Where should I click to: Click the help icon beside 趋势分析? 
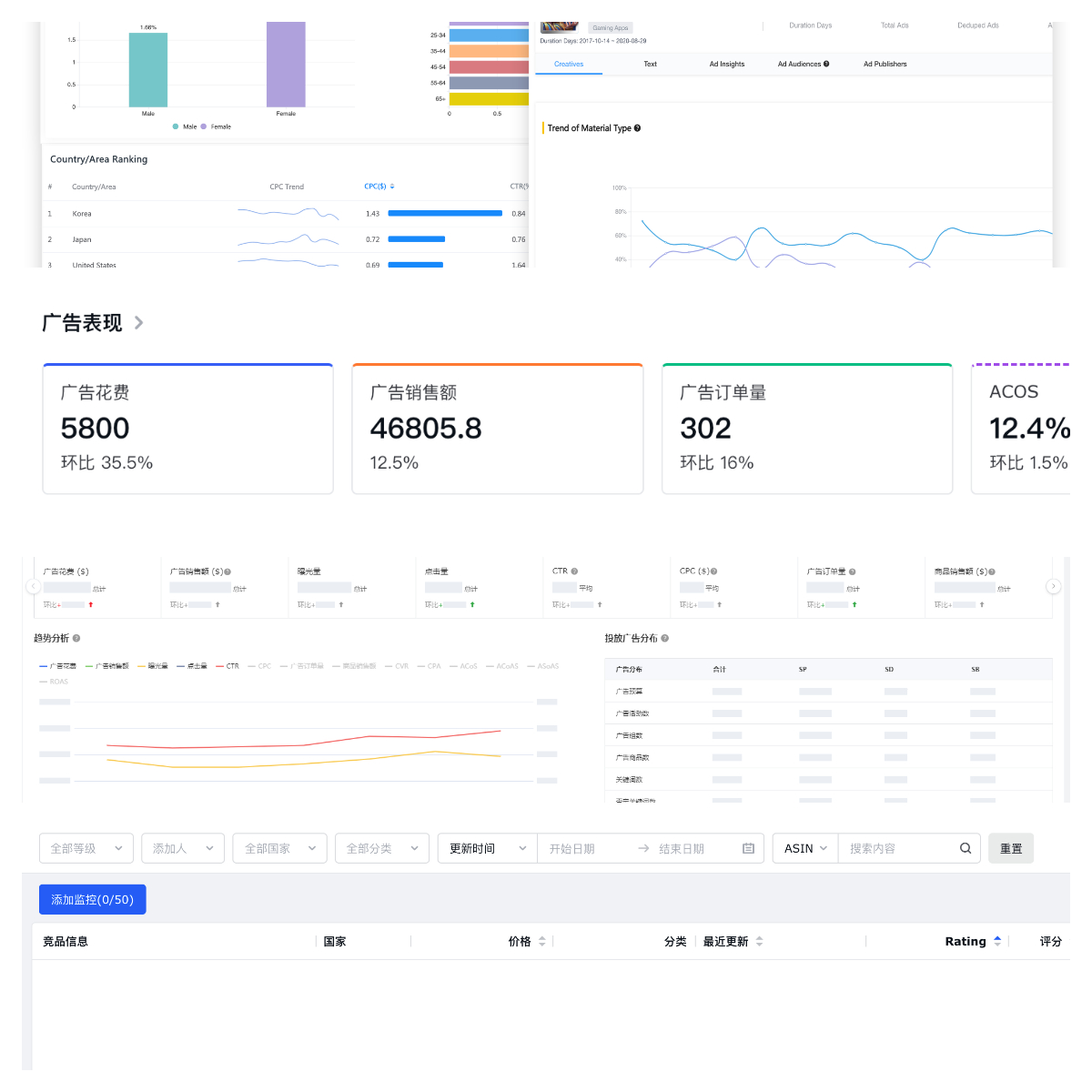[76, 638]
